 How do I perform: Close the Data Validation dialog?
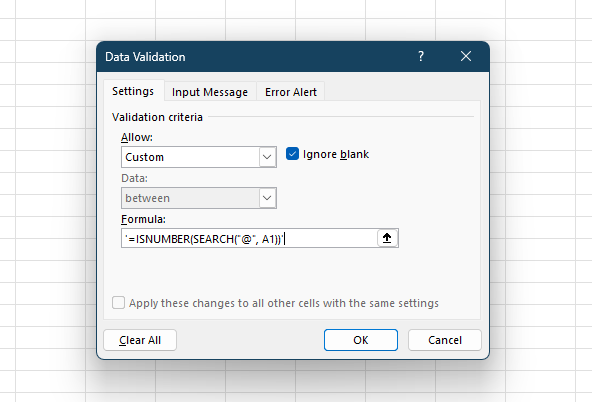pos(466,56)
